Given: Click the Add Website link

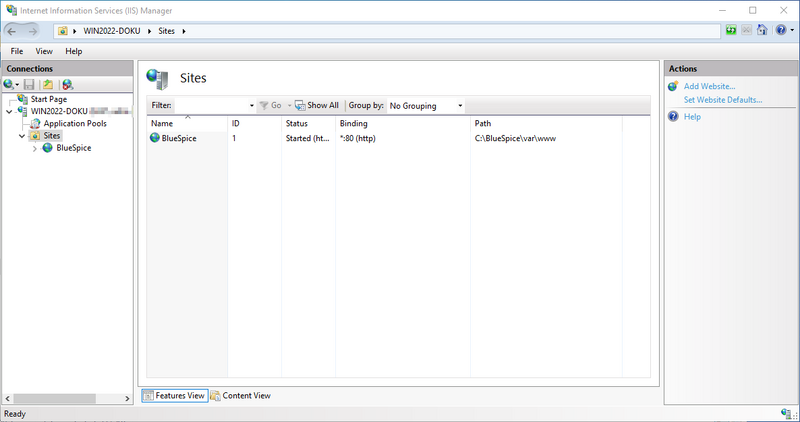Looking at the screenshot, I should click(x=709, y=87).
